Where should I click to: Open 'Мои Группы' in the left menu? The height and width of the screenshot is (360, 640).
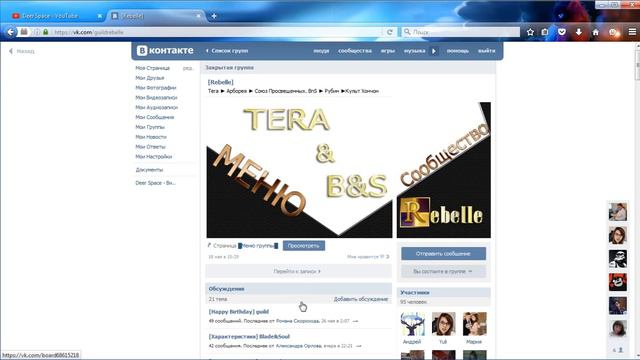[150, 127]
